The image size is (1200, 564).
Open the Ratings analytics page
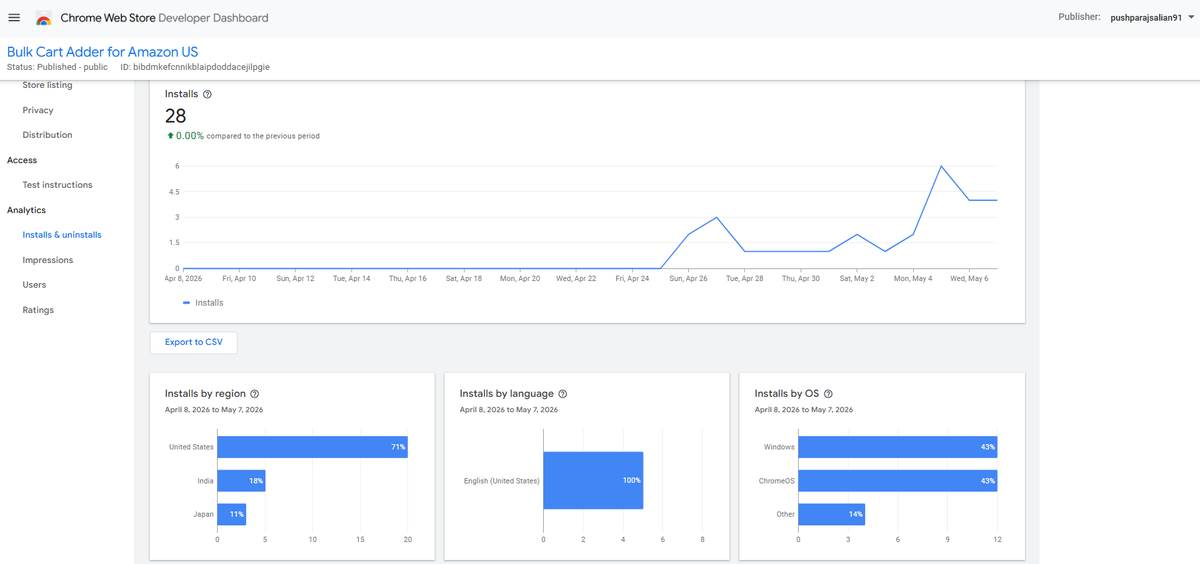(x=38, y=310)
